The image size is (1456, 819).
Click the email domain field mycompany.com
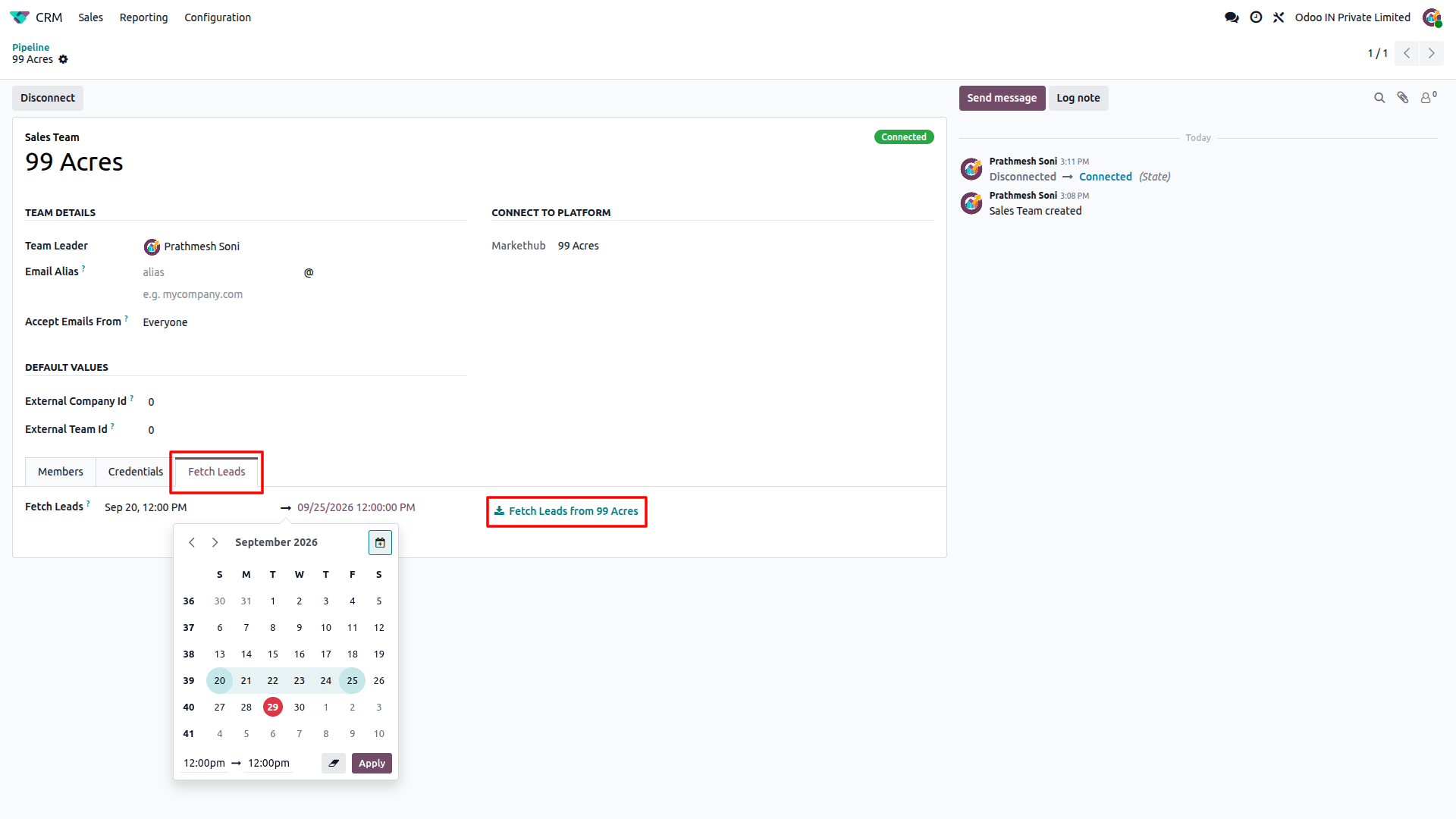pyautogui.click(x=303, y=294)
